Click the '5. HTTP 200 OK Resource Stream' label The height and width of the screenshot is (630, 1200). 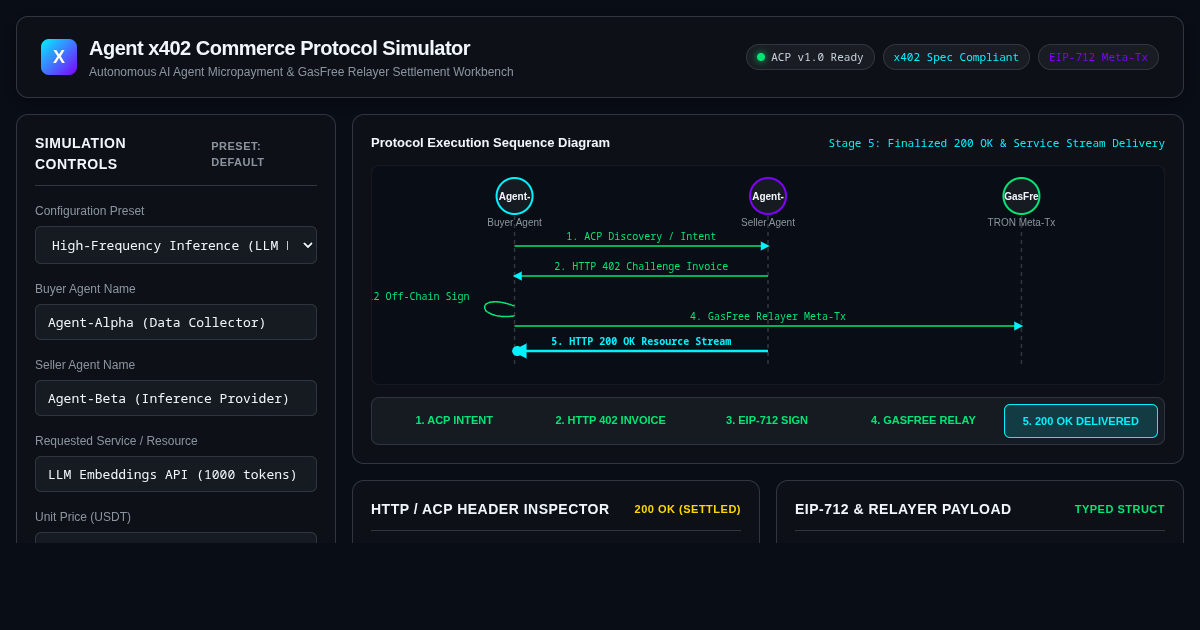(x=641, y=342)
